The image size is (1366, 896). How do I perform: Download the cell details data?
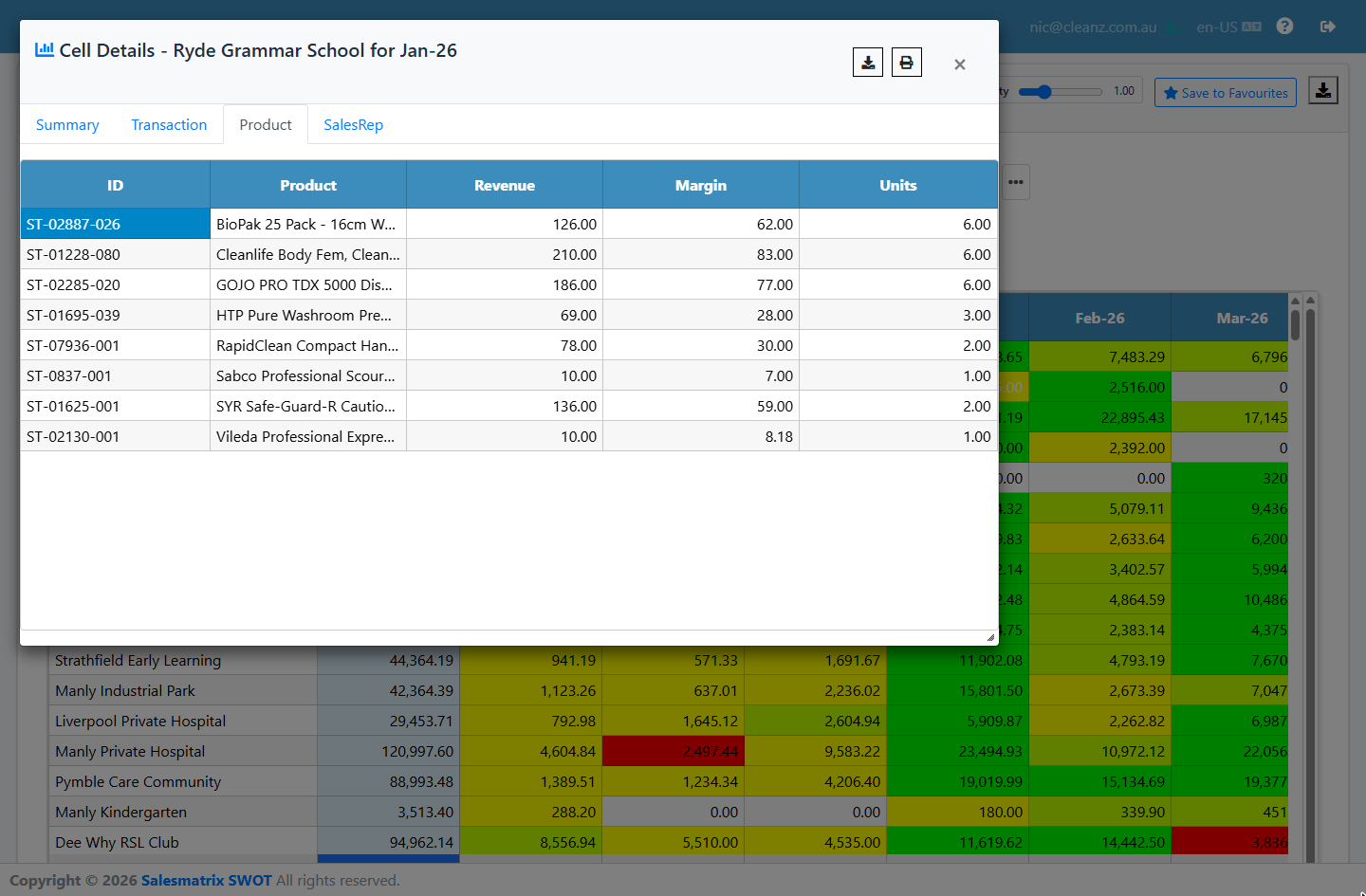click(x=868, y=63)
